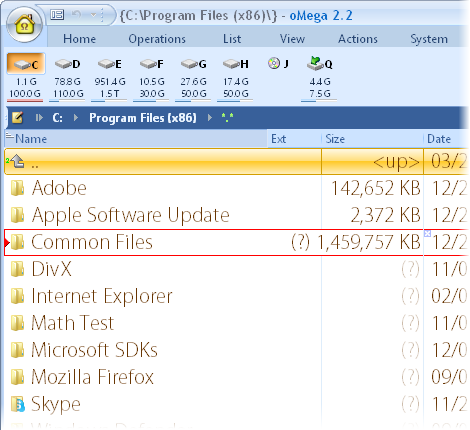The width and height of the screenshot is (470, 430).
Task: Switch to drive E
Action: 110,64
